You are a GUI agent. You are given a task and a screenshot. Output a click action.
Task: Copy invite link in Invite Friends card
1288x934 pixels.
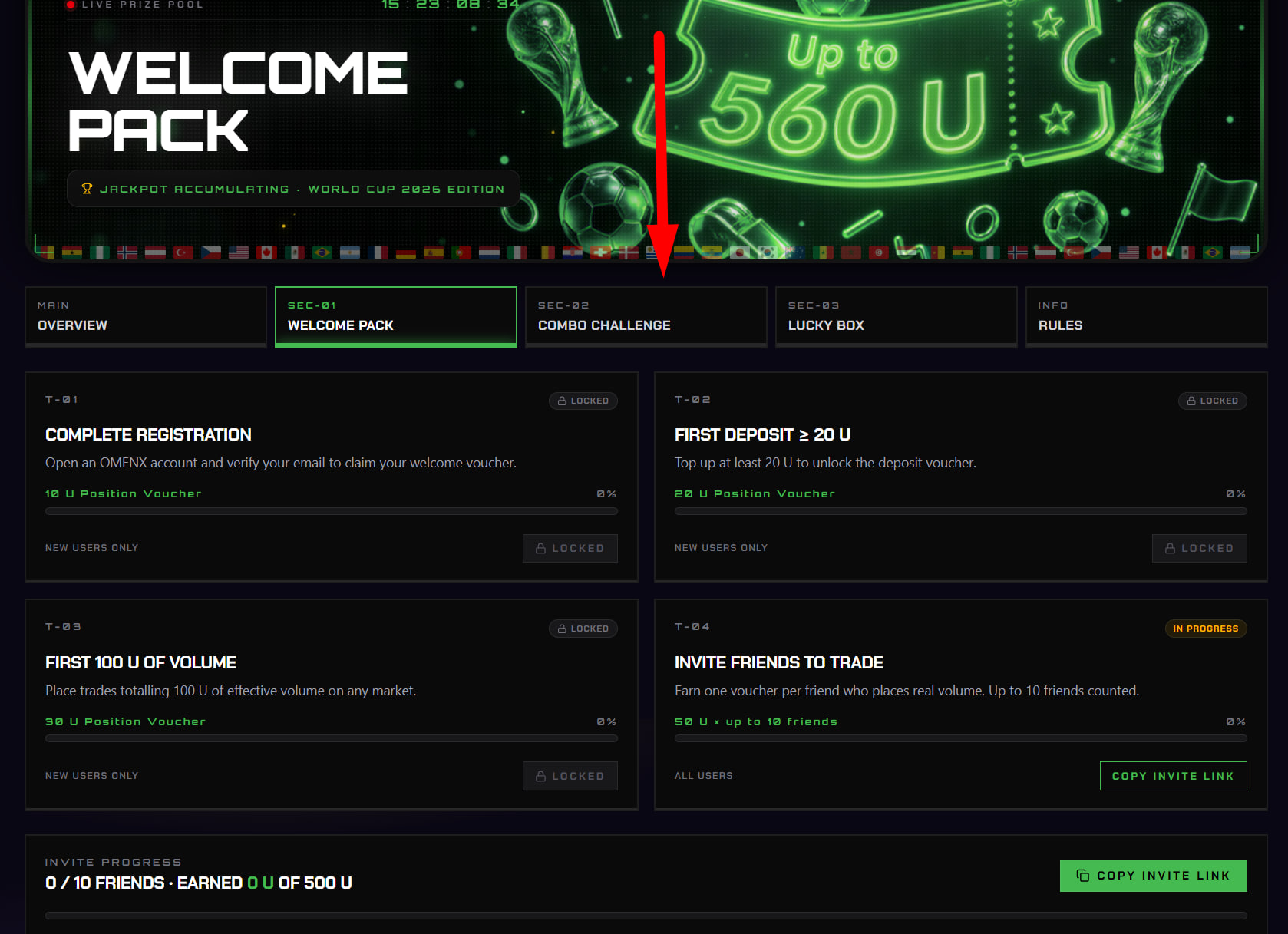click(1174, 776)
